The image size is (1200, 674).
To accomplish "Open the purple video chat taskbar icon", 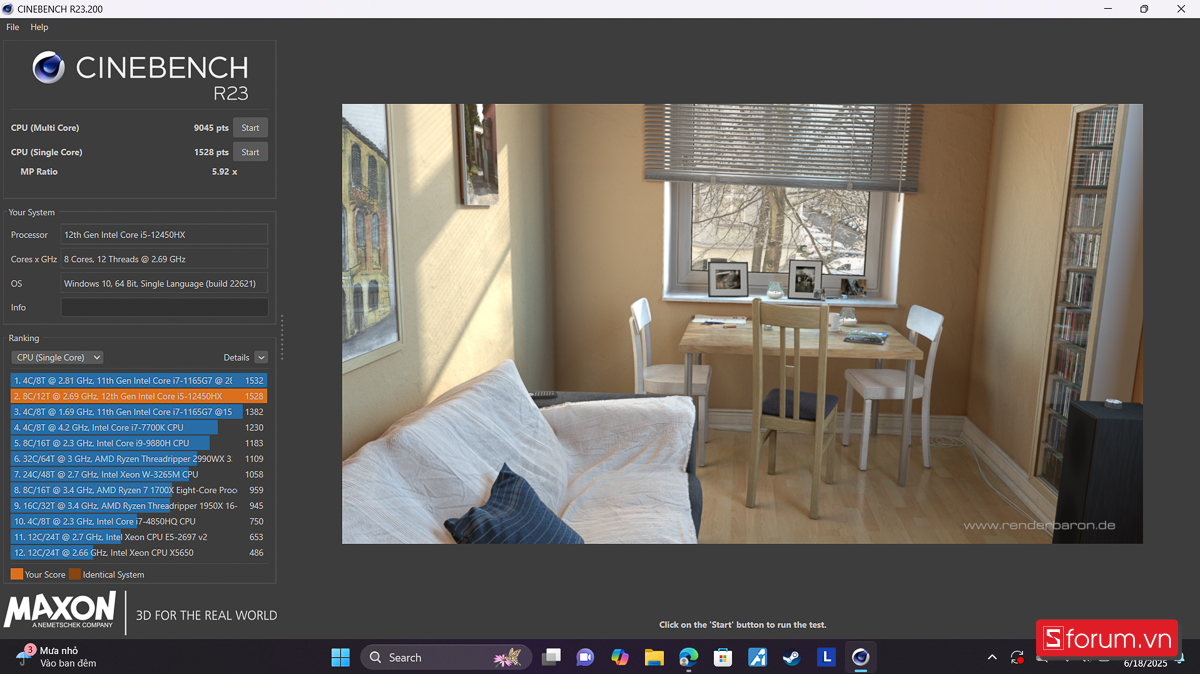I will (585, 657).
